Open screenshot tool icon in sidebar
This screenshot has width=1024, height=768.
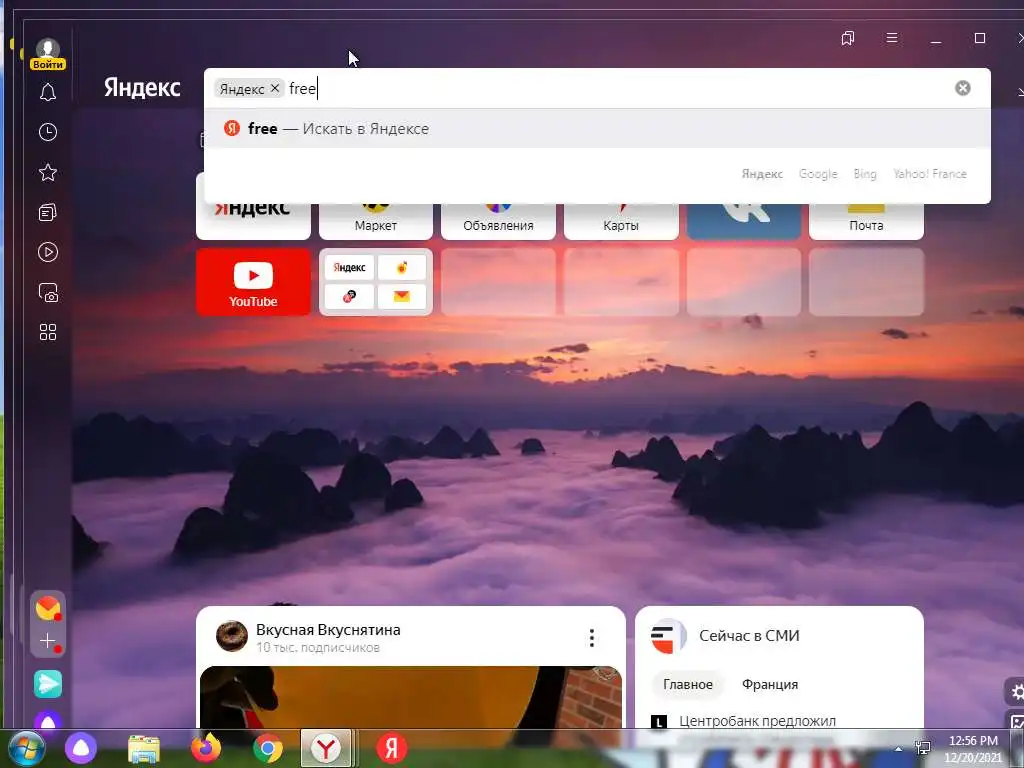[48, 292]
